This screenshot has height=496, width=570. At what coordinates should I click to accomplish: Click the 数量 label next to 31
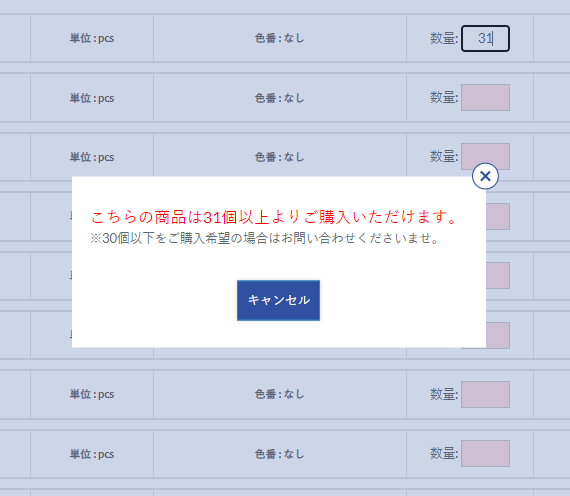tap(444, 38)
